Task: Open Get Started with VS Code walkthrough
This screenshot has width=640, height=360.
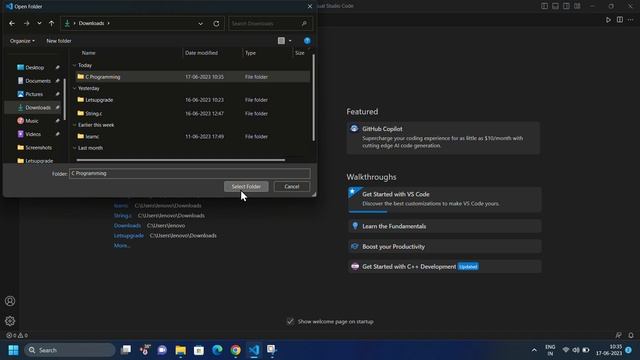Action: pos(444,199)
